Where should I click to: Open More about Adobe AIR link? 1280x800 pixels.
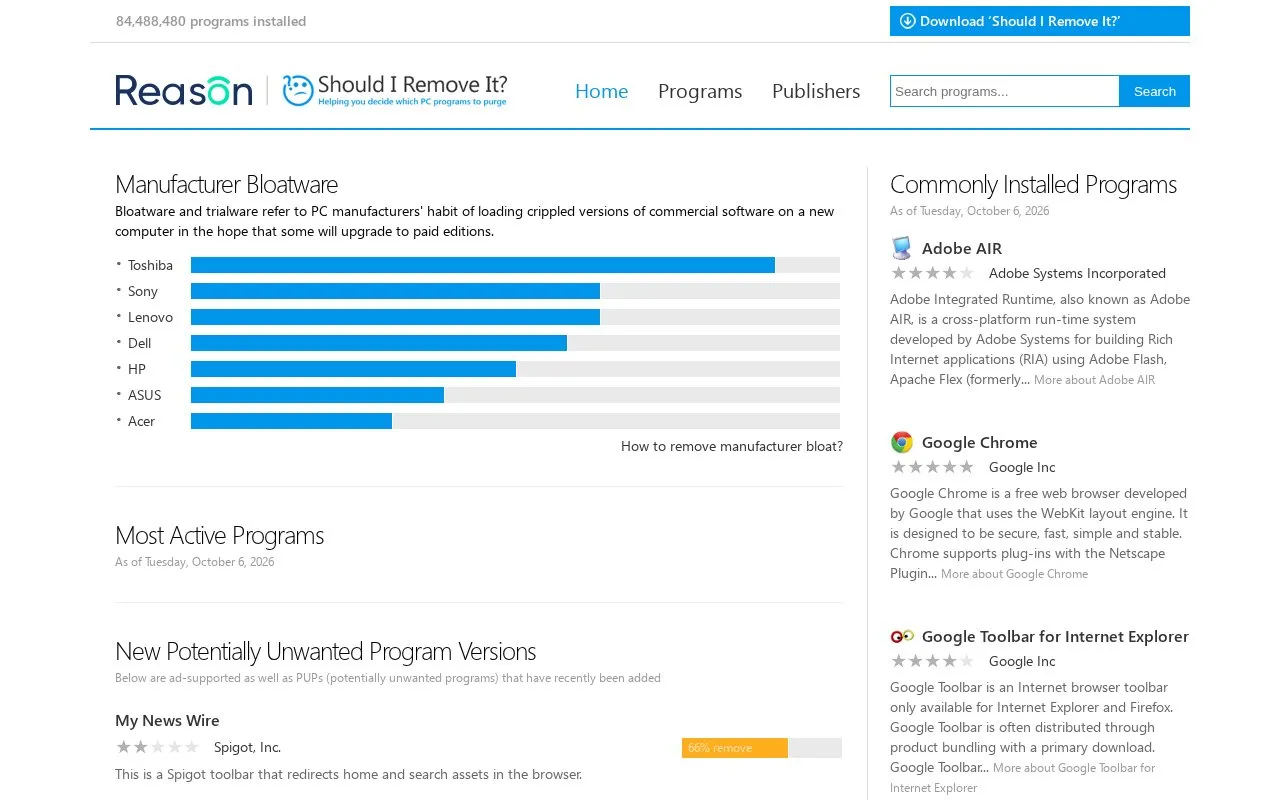[x=1094, y=380]
